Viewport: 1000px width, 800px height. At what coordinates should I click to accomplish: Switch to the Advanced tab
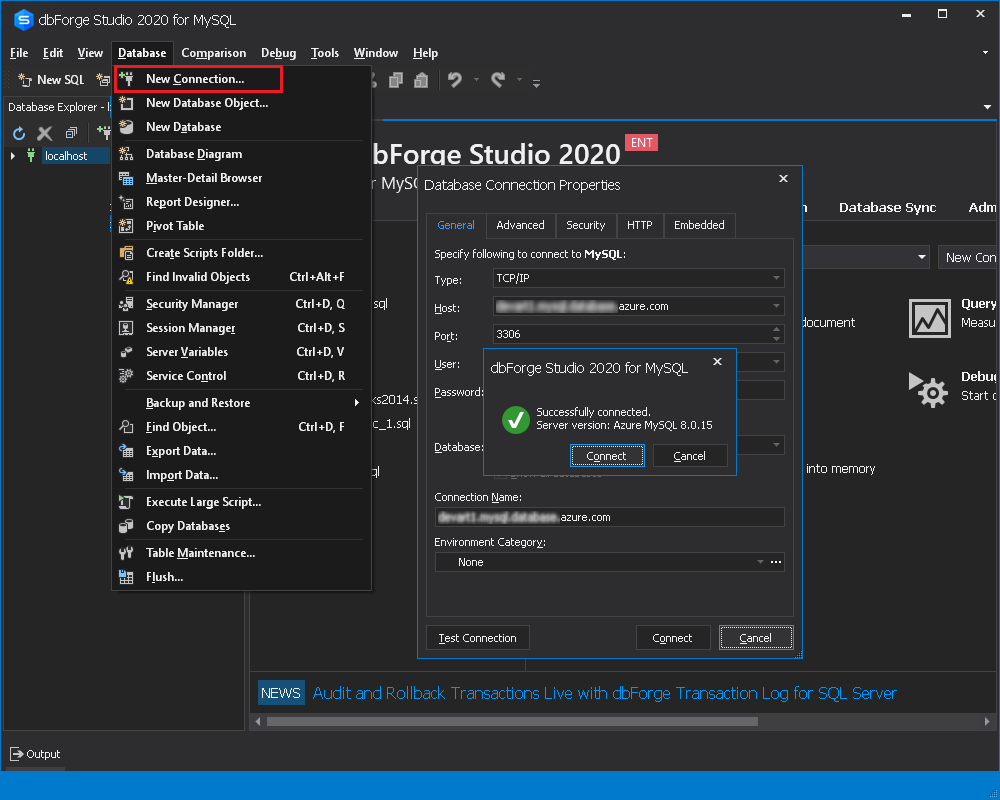tap(520, 225)
